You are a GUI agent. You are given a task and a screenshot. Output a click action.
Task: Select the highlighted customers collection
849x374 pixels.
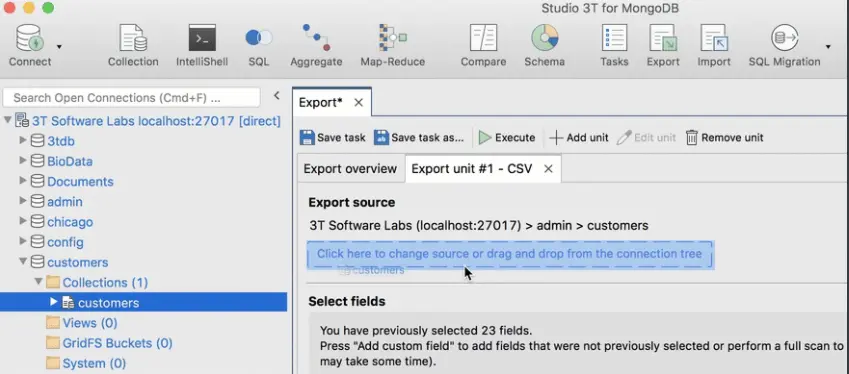pos(143,303)
